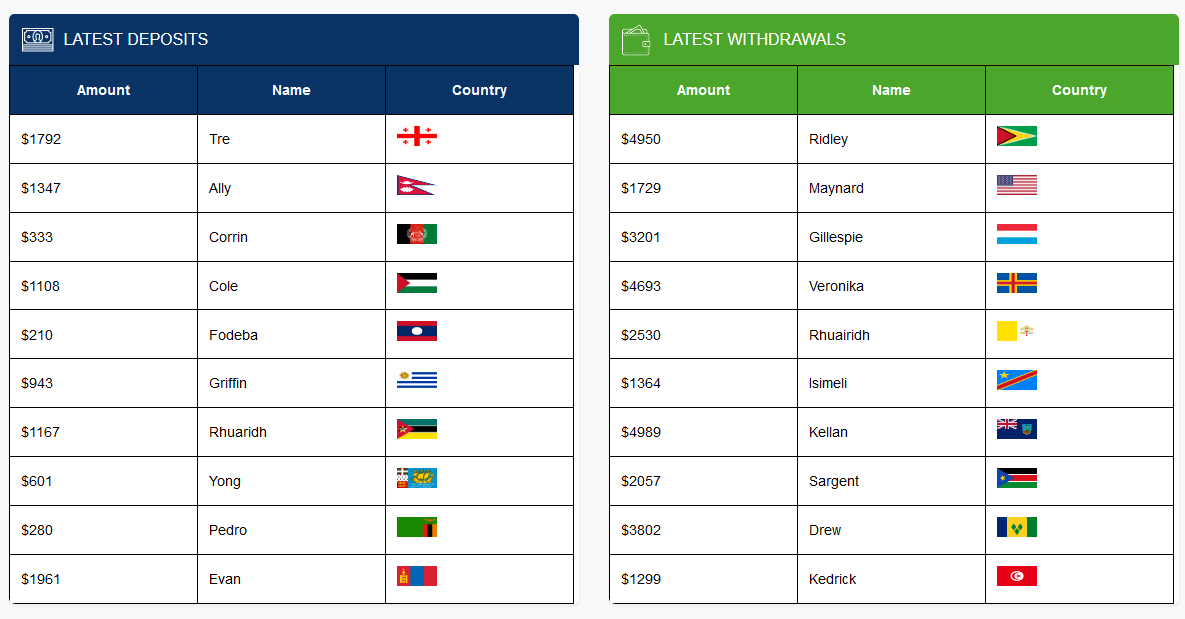Viewport: 1185px width, 619px height.
Task: Click the Latest Withdrawals wallet icon
Action: 636,40
